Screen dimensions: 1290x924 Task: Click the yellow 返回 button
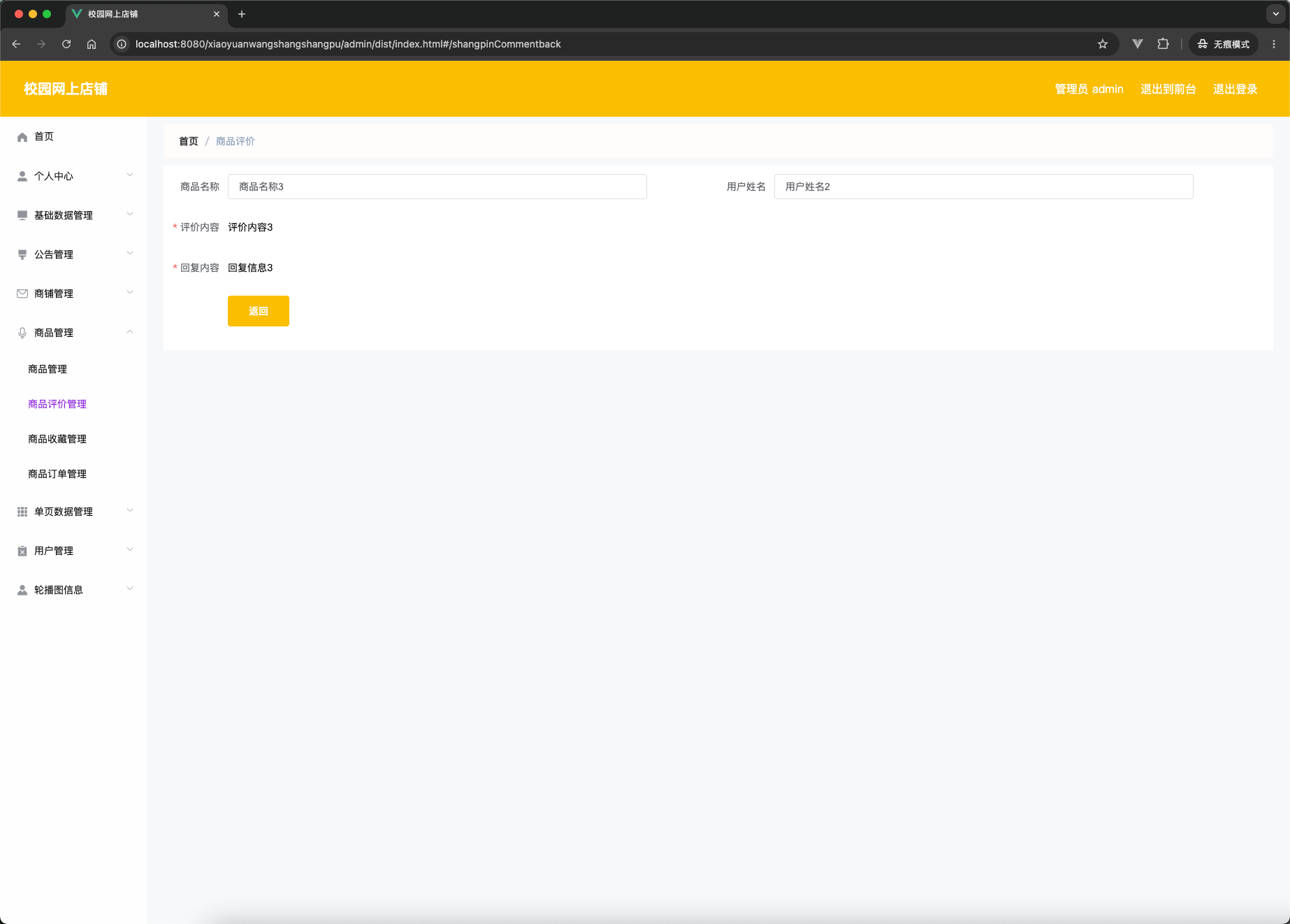coord(259,311)
